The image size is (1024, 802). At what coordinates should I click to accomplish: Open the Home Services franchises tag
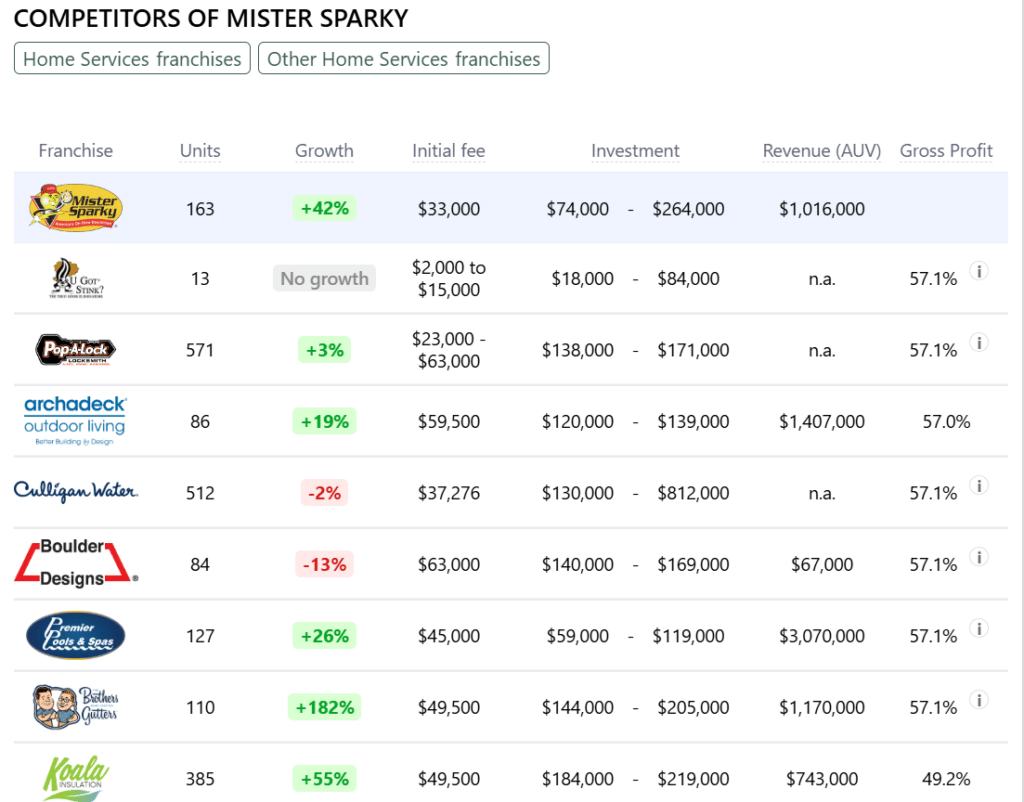(x=132, y=59)
